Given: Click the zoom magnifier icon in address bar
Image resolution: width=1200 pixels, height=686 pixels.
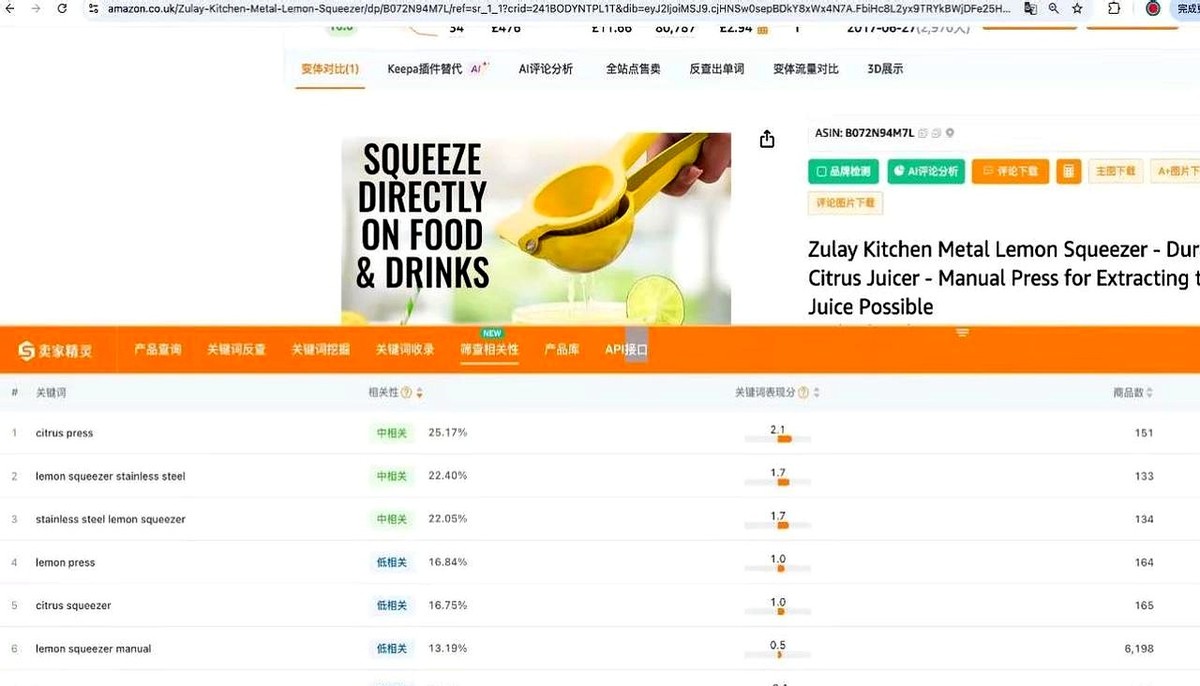Looking at the screenshot, I should coord(1053,8).
